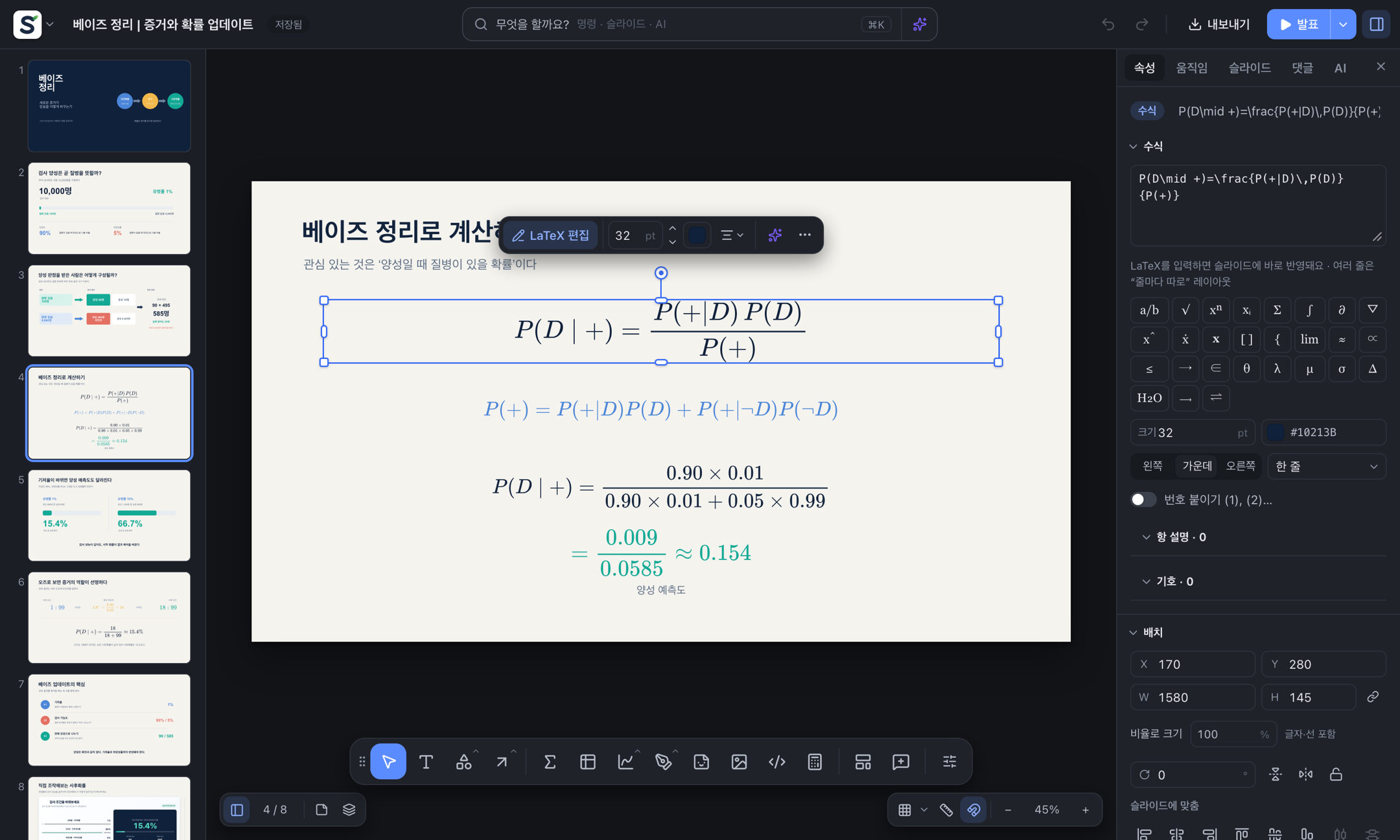
Task: Set alignment to 왼쪽
Action: pyautogui.click(x=1152, y=466)
